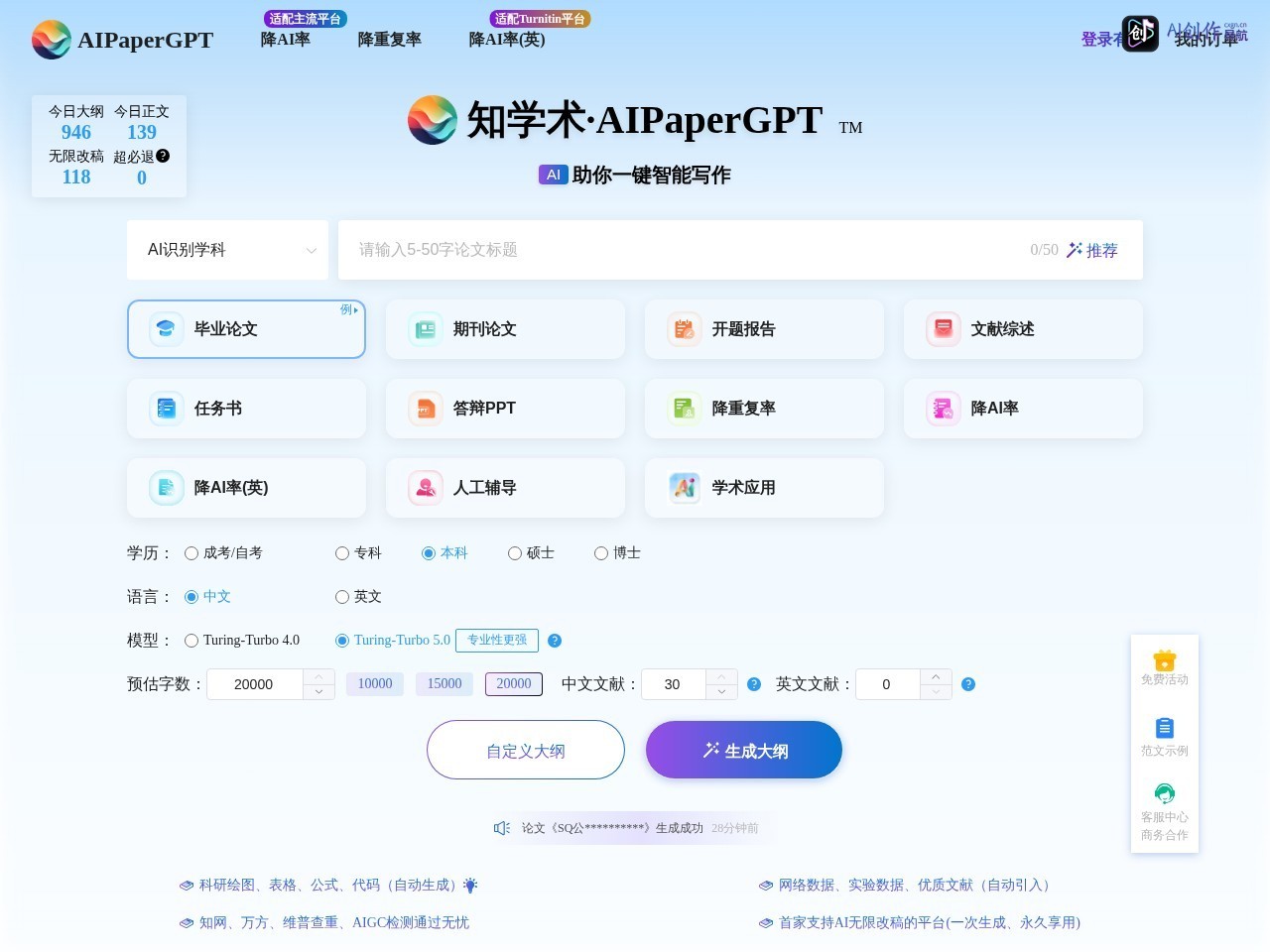
Task: Select 本科 education radio button
Action: coord(429,553)
